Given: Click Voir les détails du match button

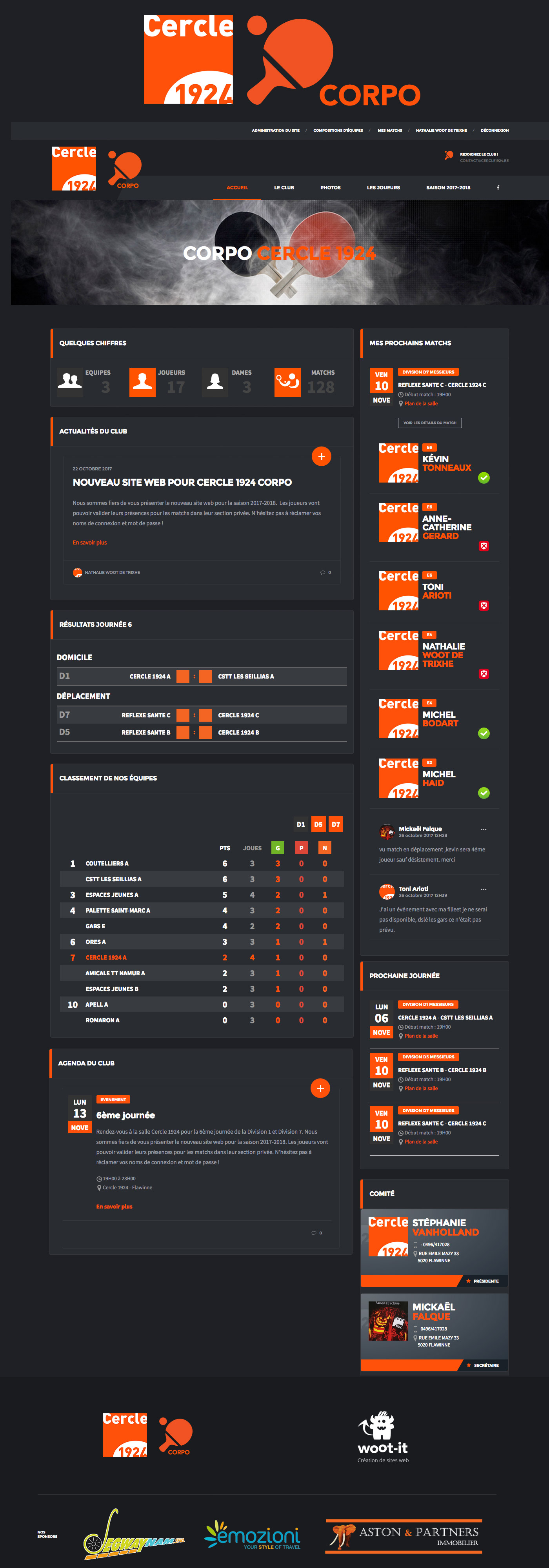Looking at the screenshot, I should pyautogui.click(x=430, y=423).
